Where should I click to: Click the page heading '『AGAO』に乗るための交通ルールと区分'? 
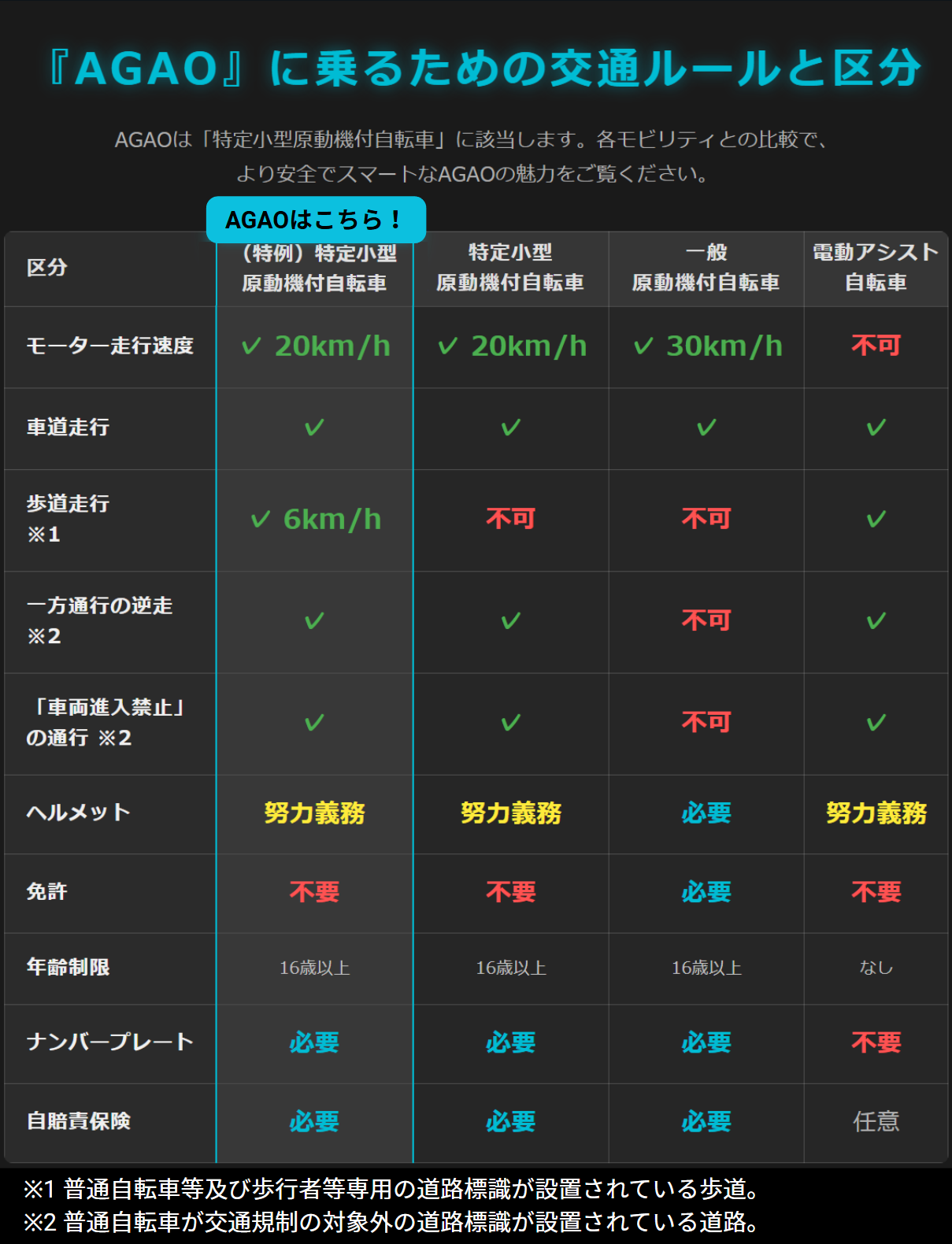(x=483, y=68)
